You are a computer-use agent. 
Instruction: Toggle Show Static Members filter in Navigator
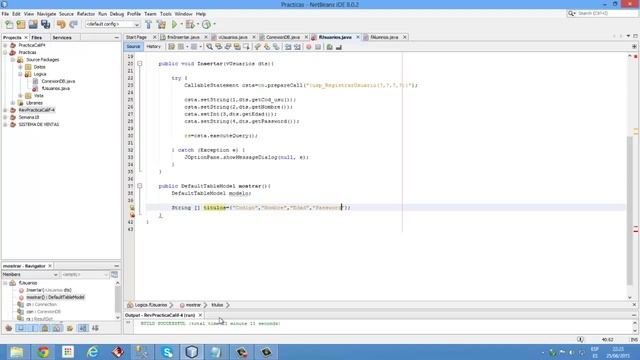click(33, 328)
